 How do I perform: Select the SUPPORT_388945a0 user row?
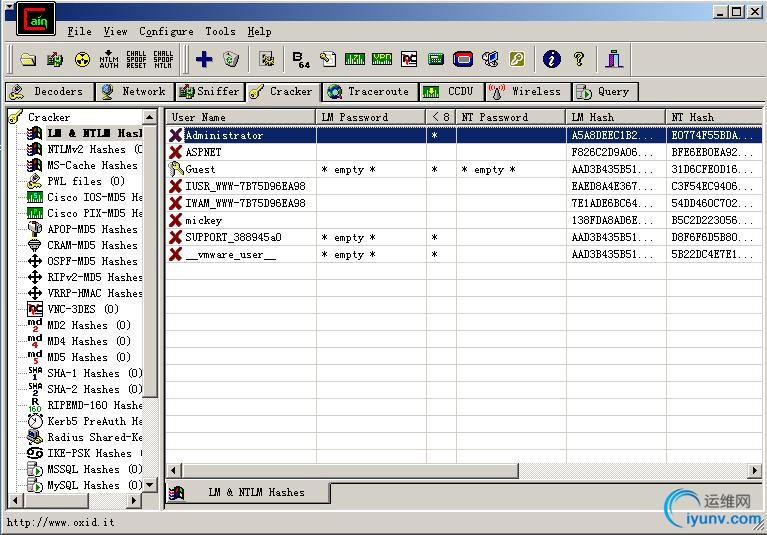[464, 237]
